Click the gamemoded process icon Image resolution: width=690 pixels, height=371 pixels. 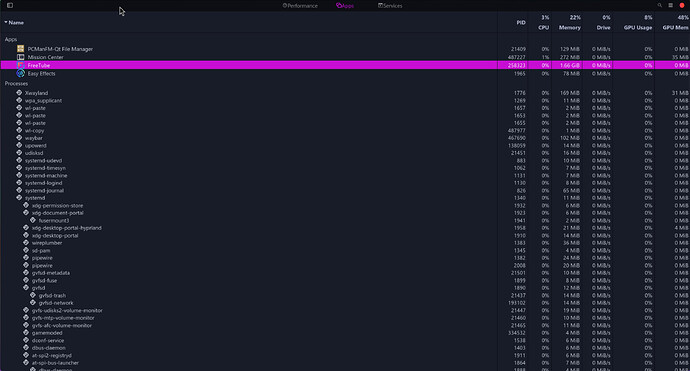coord(26,333)
